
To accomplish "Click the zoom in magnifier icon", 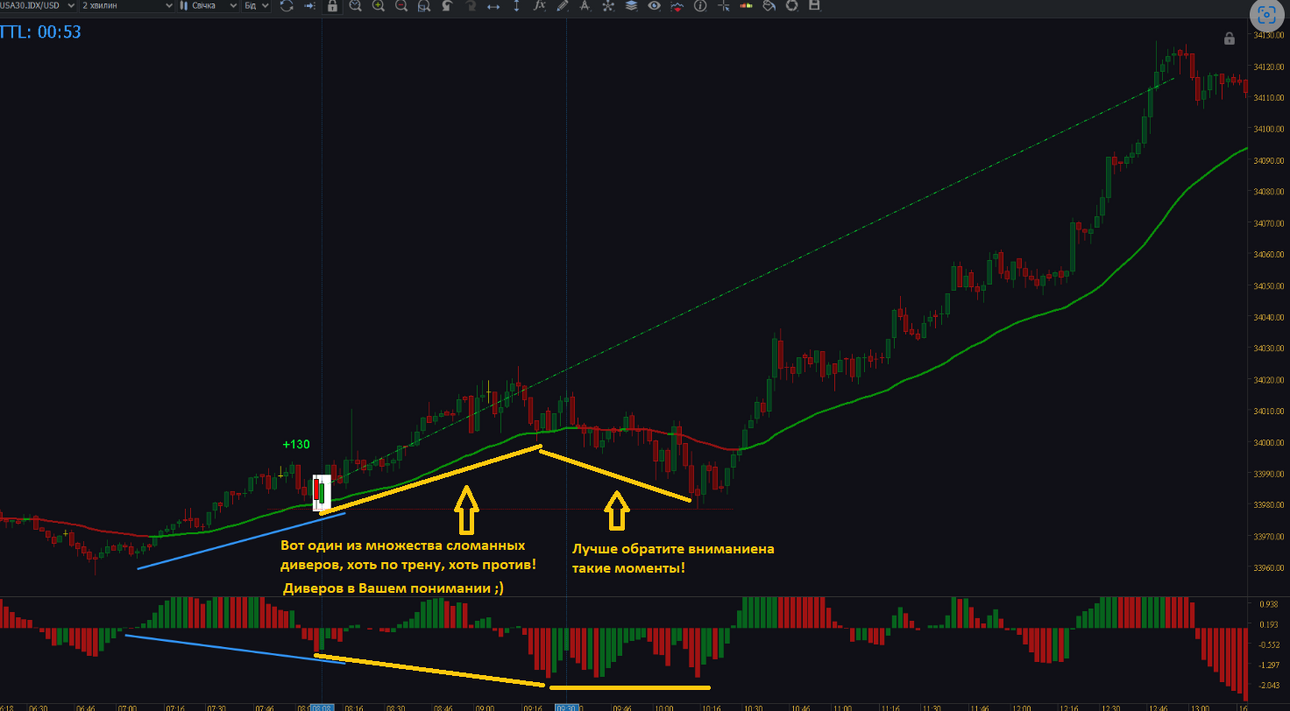I will (x=378, y=6).
